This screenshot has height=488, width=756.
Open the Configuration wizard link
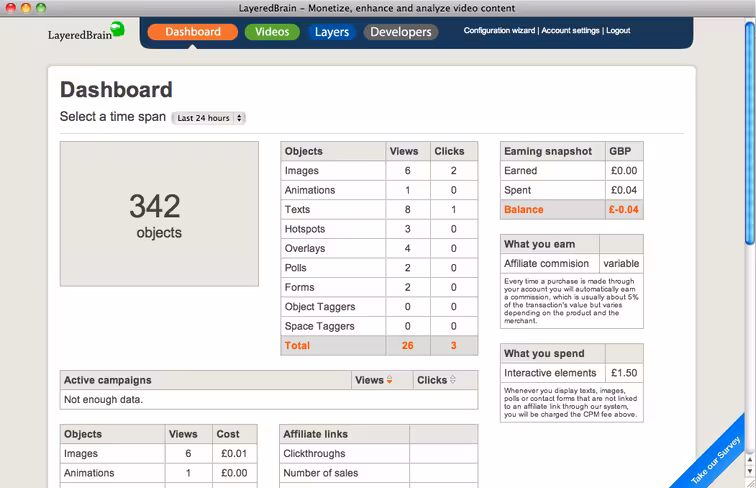point(499,30)
